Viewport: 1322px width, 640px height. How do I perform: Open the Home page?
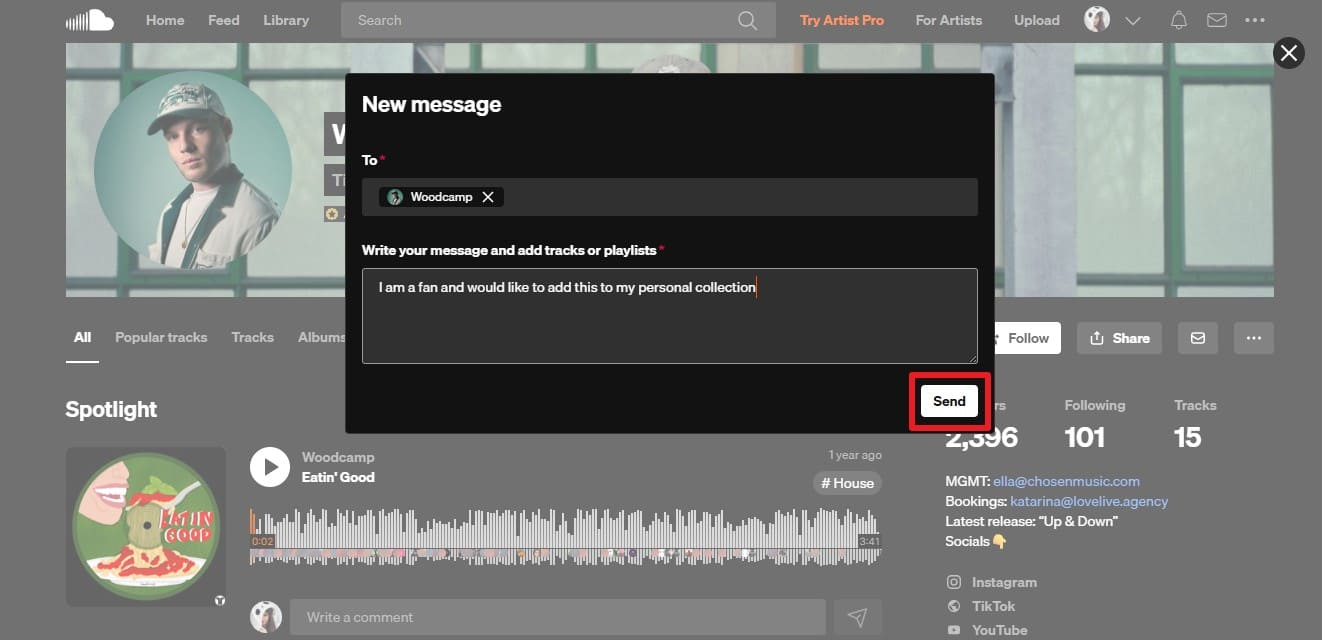(164, 20)
